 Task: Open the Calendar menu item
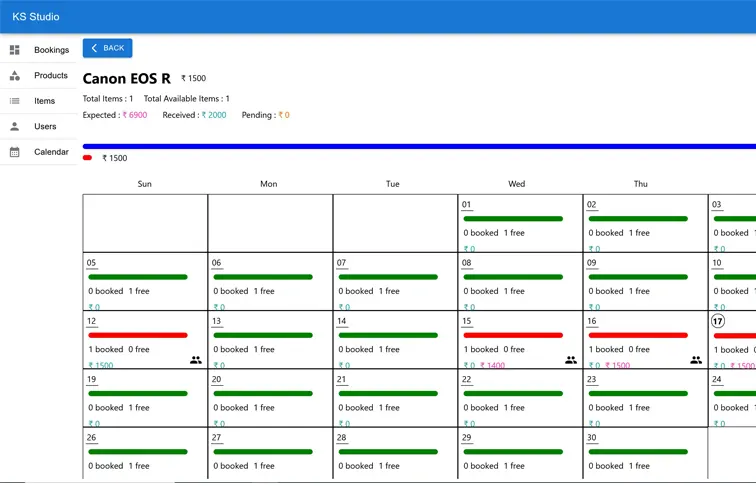[39, 152]
